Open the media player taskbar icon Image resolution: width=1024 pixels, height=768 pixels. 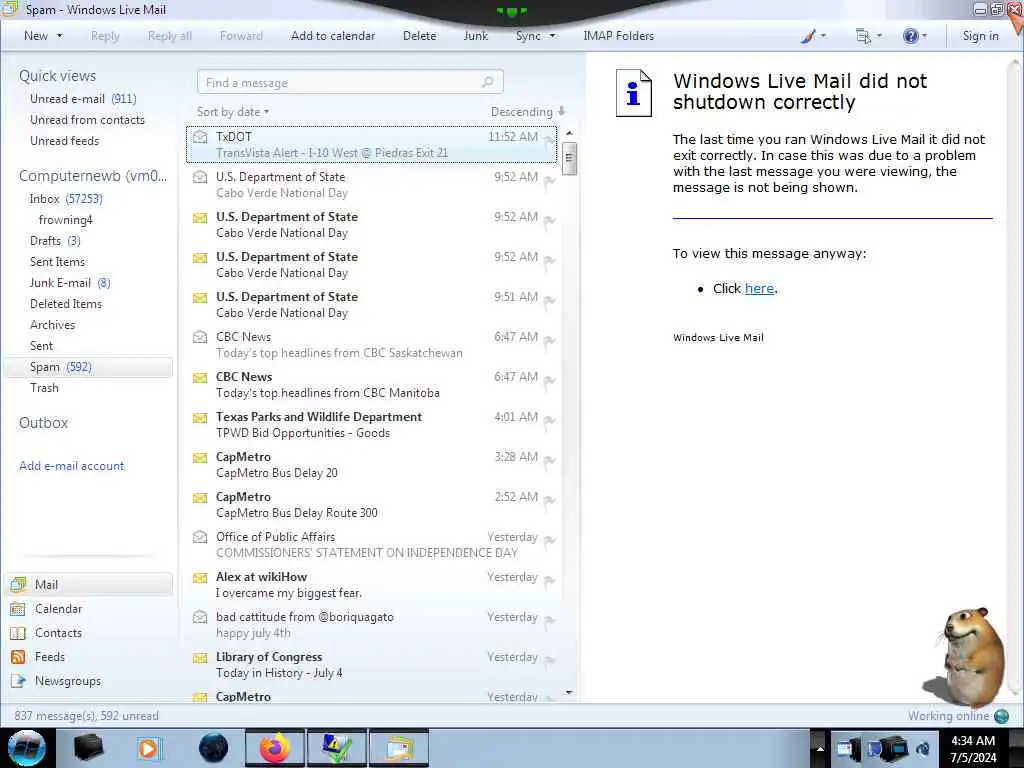148,748
